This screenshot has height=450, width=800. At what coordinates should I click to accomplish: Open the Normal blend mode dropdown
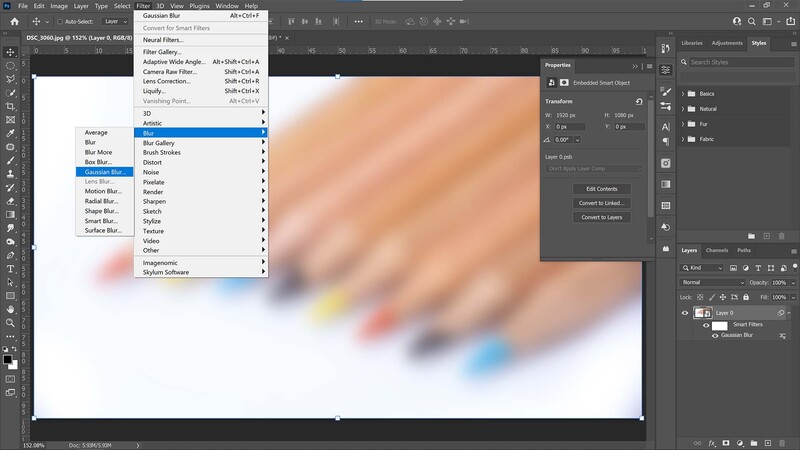712,283
